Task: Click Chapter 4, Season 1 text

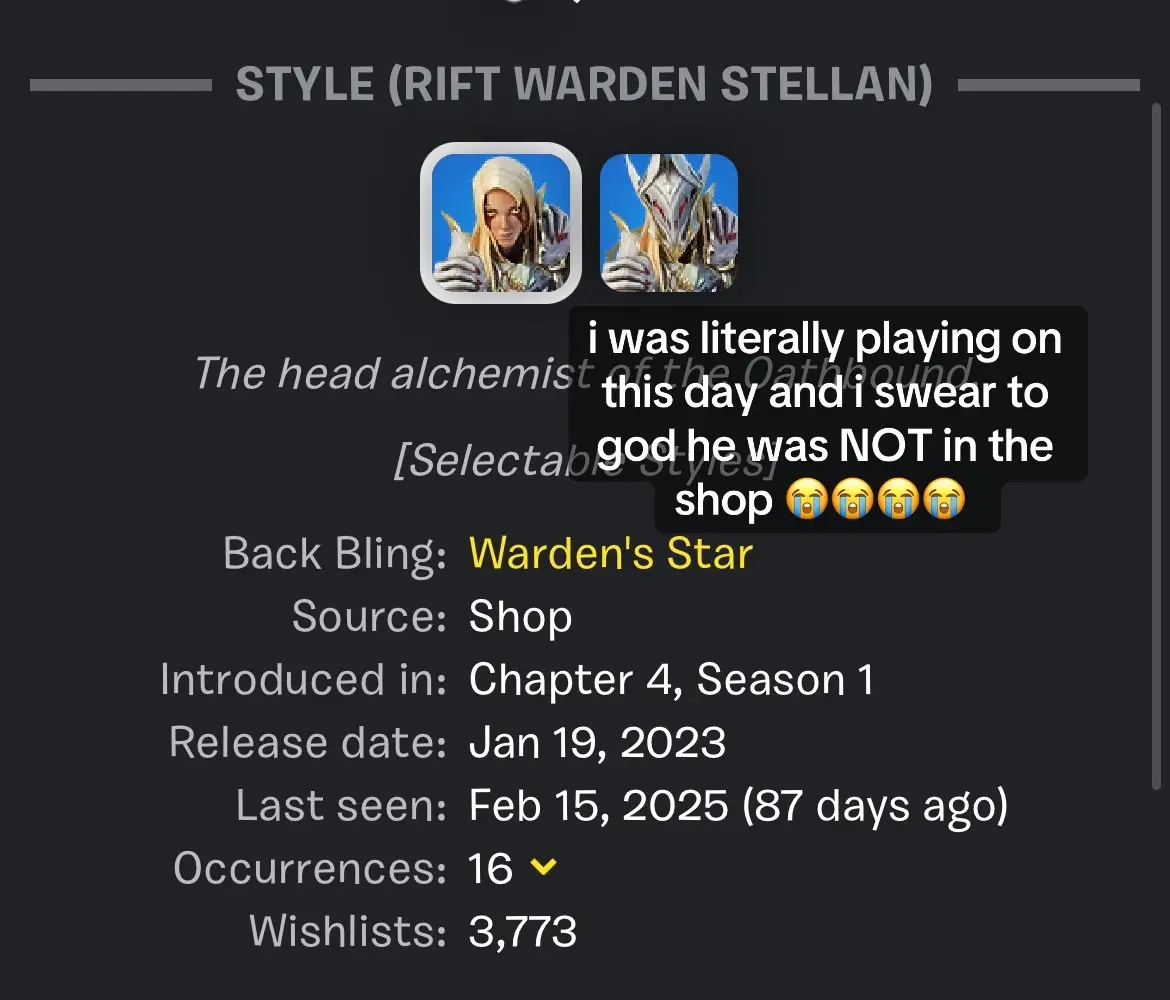Action: [671, 680]
